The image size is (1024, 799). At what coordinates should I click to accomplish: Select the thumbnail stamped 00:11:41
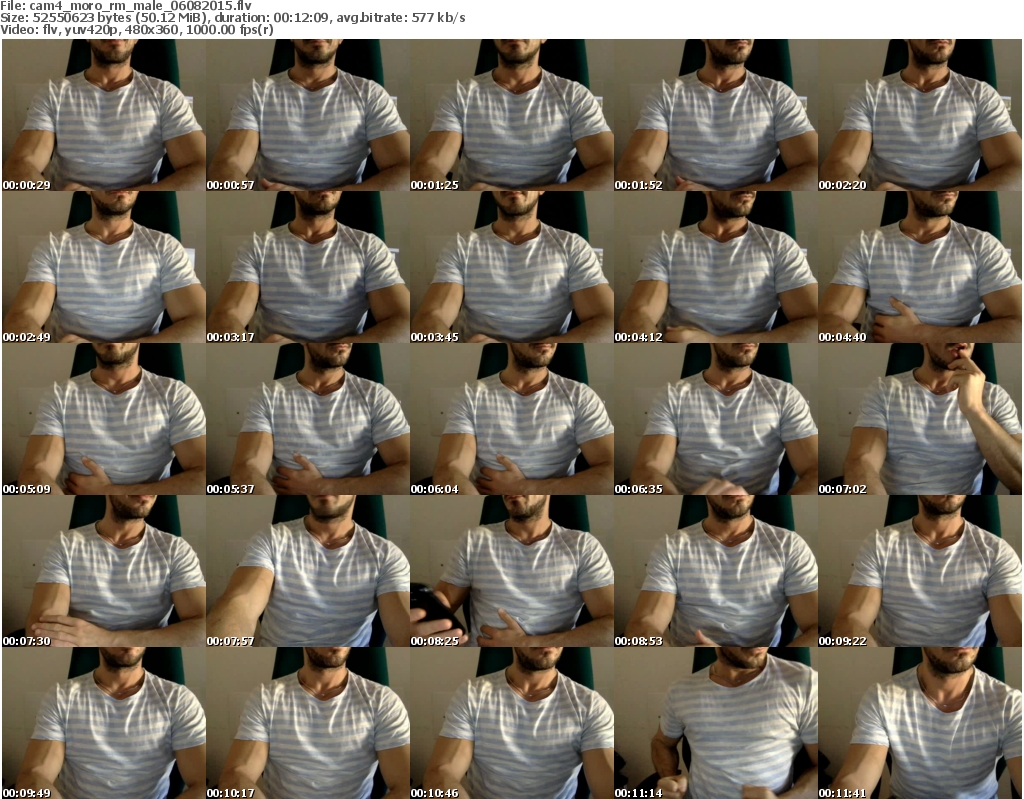(x=920, y=723)
